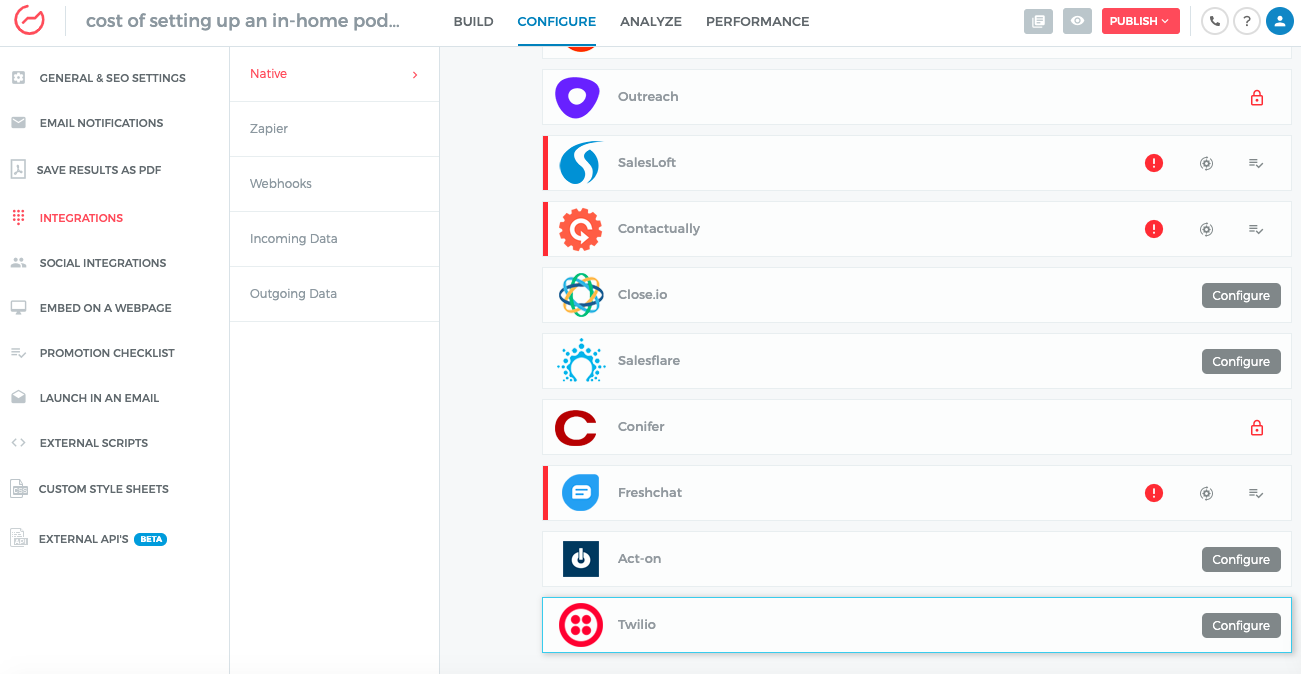Select Incoming Data option

[293, 239]
